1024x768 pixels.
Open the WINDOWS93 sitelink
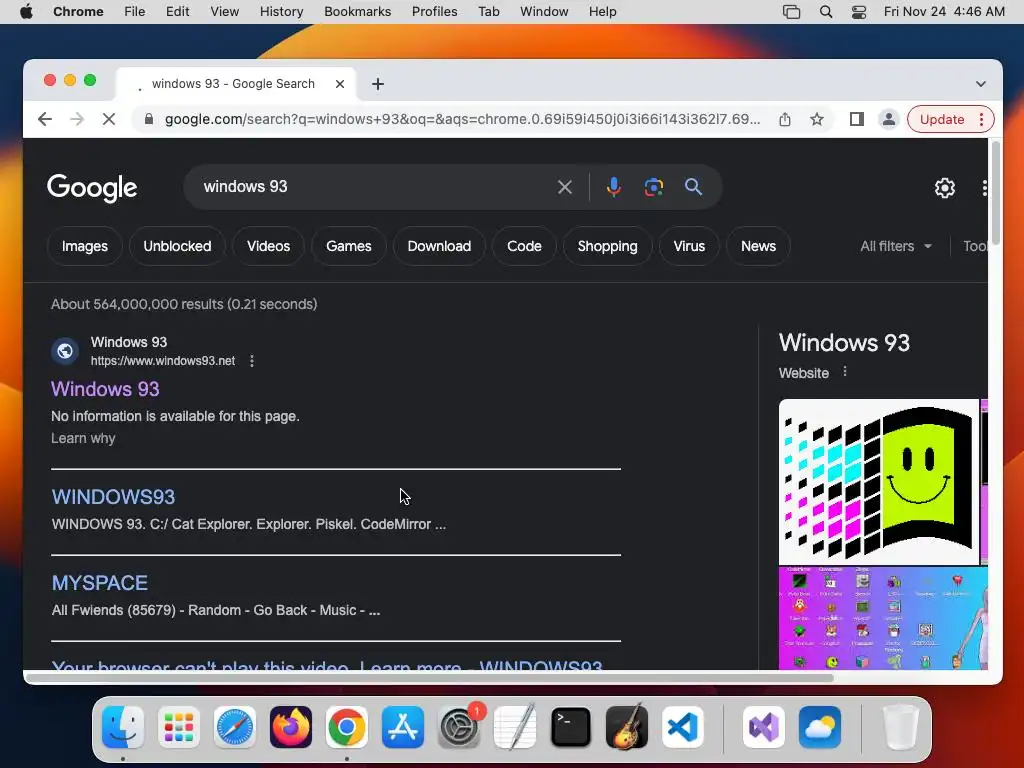(114, 497)
